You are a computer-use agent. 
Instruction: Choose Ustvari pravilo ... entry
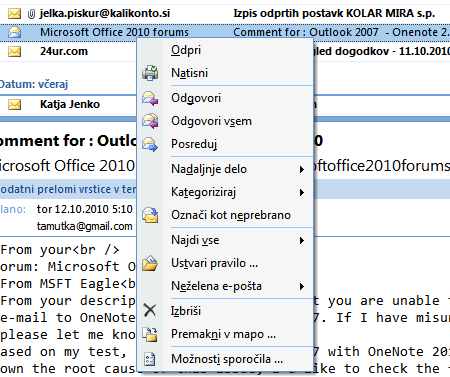(225, 263)
